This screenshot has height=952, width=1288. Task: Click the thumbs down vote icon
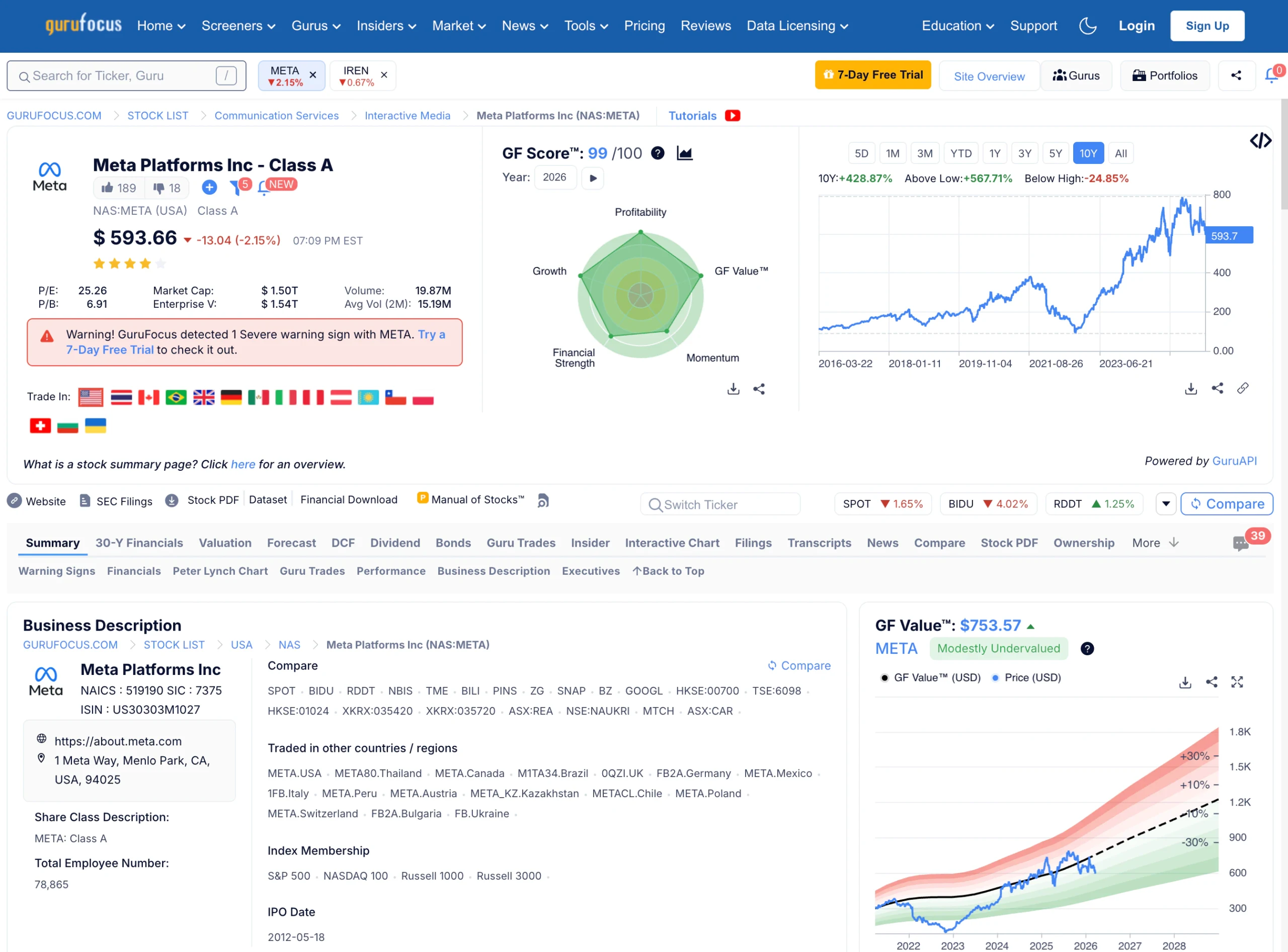click(158, 188)
